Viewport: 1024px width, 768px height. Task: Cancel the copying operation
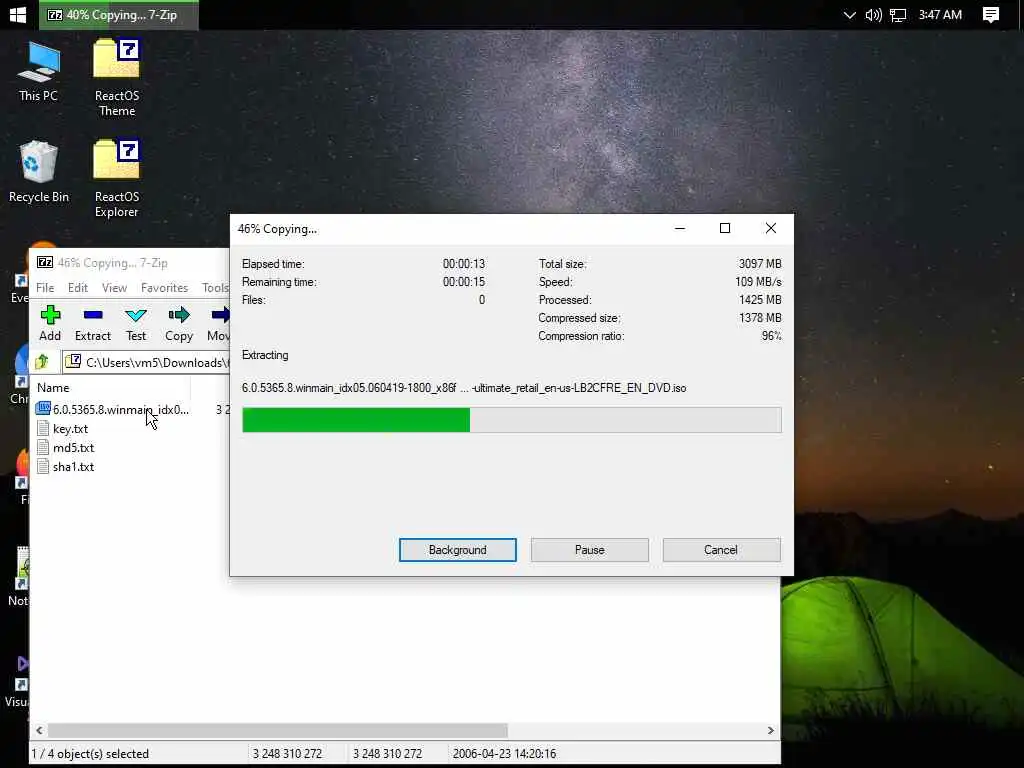point(721,550)
